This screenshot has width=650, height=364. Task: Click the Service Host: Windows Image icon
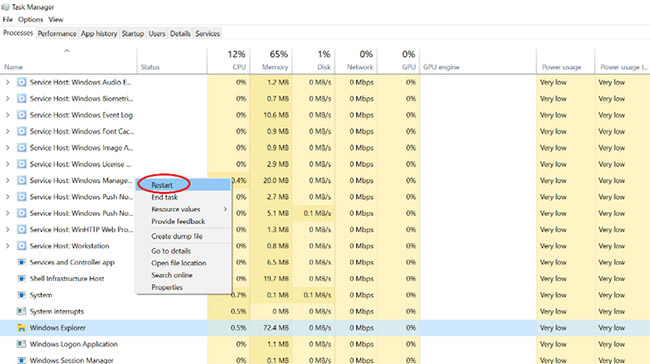pyautogui.click(x=21, y=148)
